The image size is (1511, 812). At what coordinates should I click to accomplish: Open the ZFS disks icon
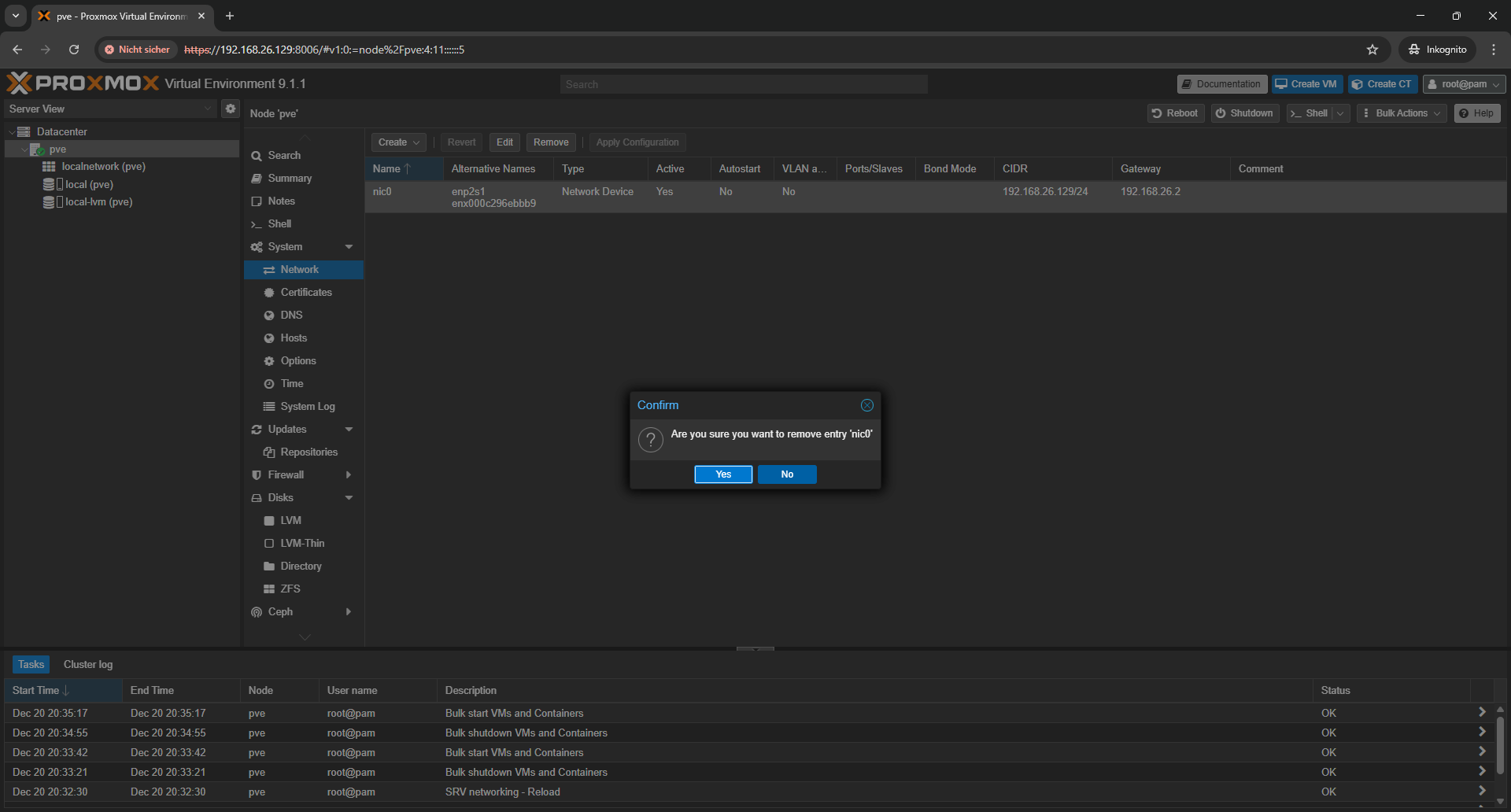[x=269, y=589]
